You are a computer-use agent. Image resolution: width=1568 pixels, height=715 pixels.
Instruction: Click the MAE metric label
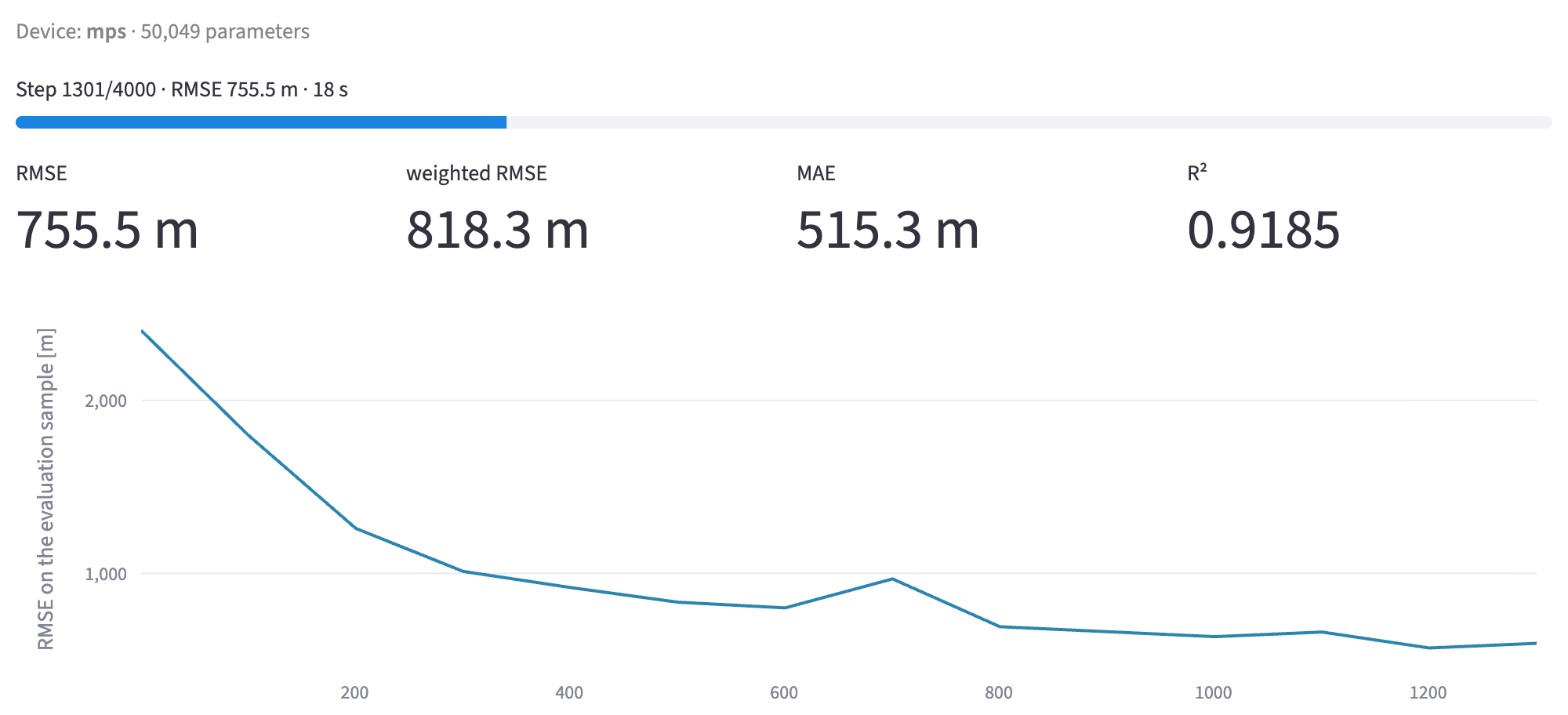816,173
